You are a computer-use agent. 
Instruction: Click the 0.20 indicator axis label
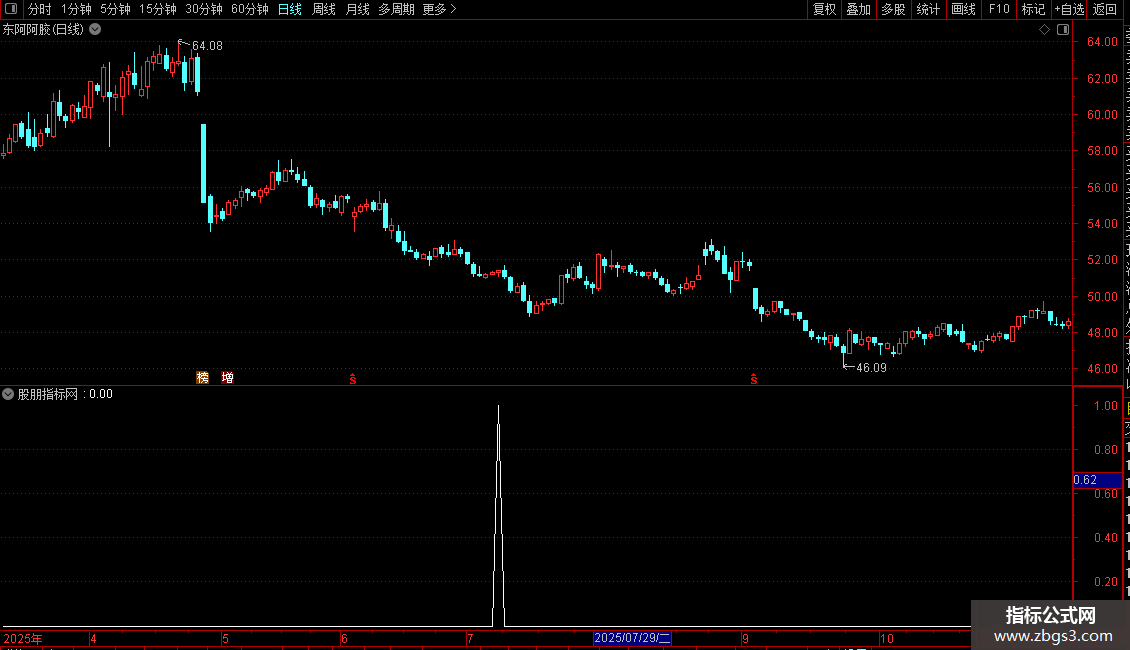pos(1106,582)
